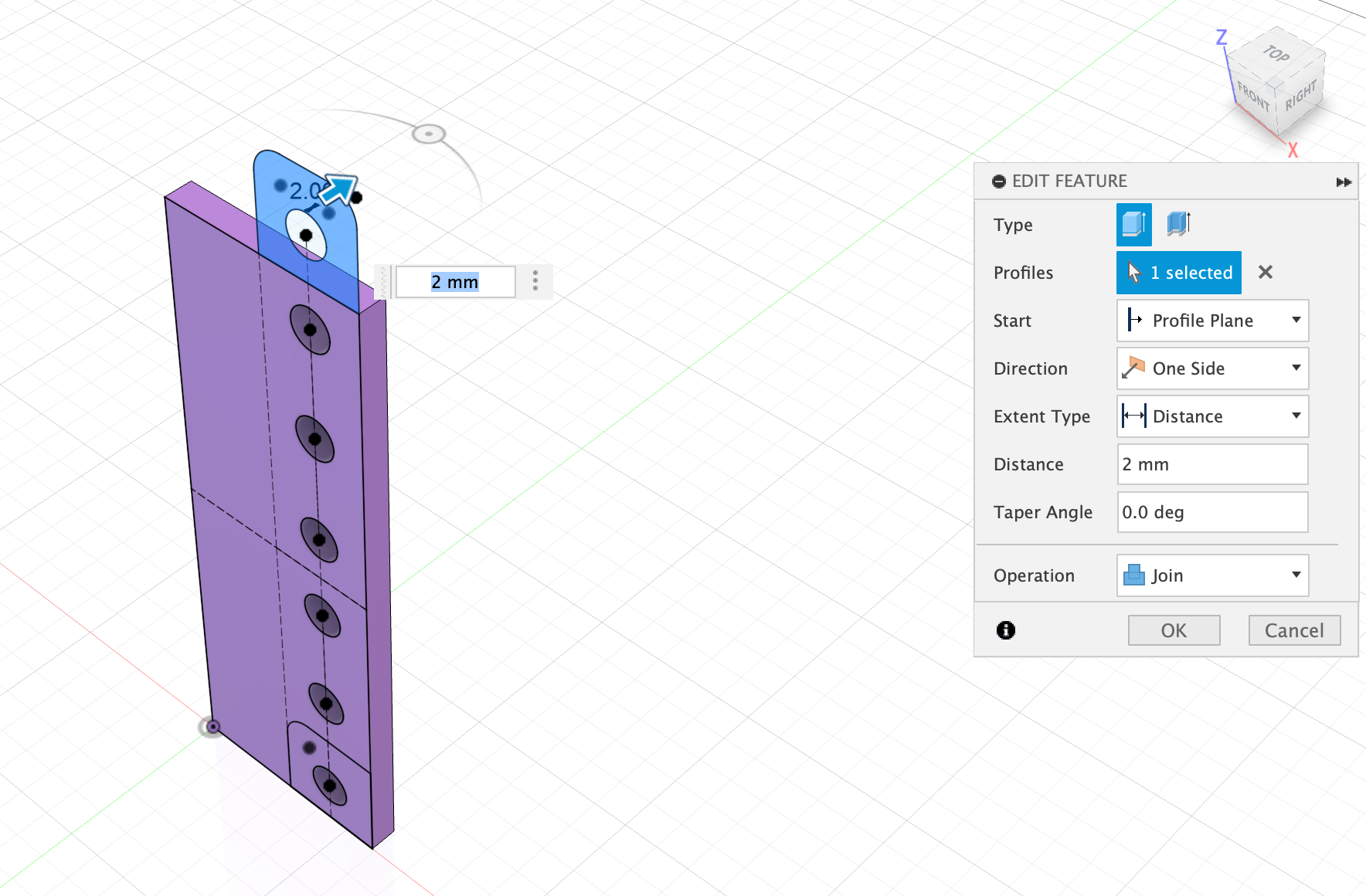Click the FRONT face of ViewCube
1366x896 pixels.
pos(1253,97)
